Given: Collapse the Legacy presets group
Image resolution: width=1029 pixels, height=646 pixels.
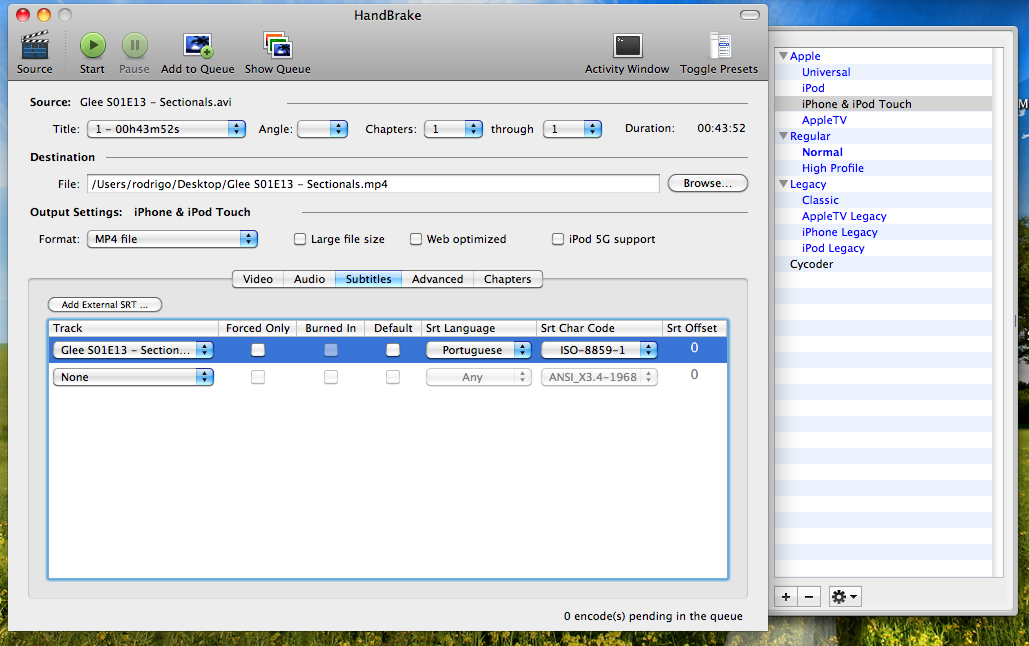Looking at the screenshot, I should coord(783,184).
